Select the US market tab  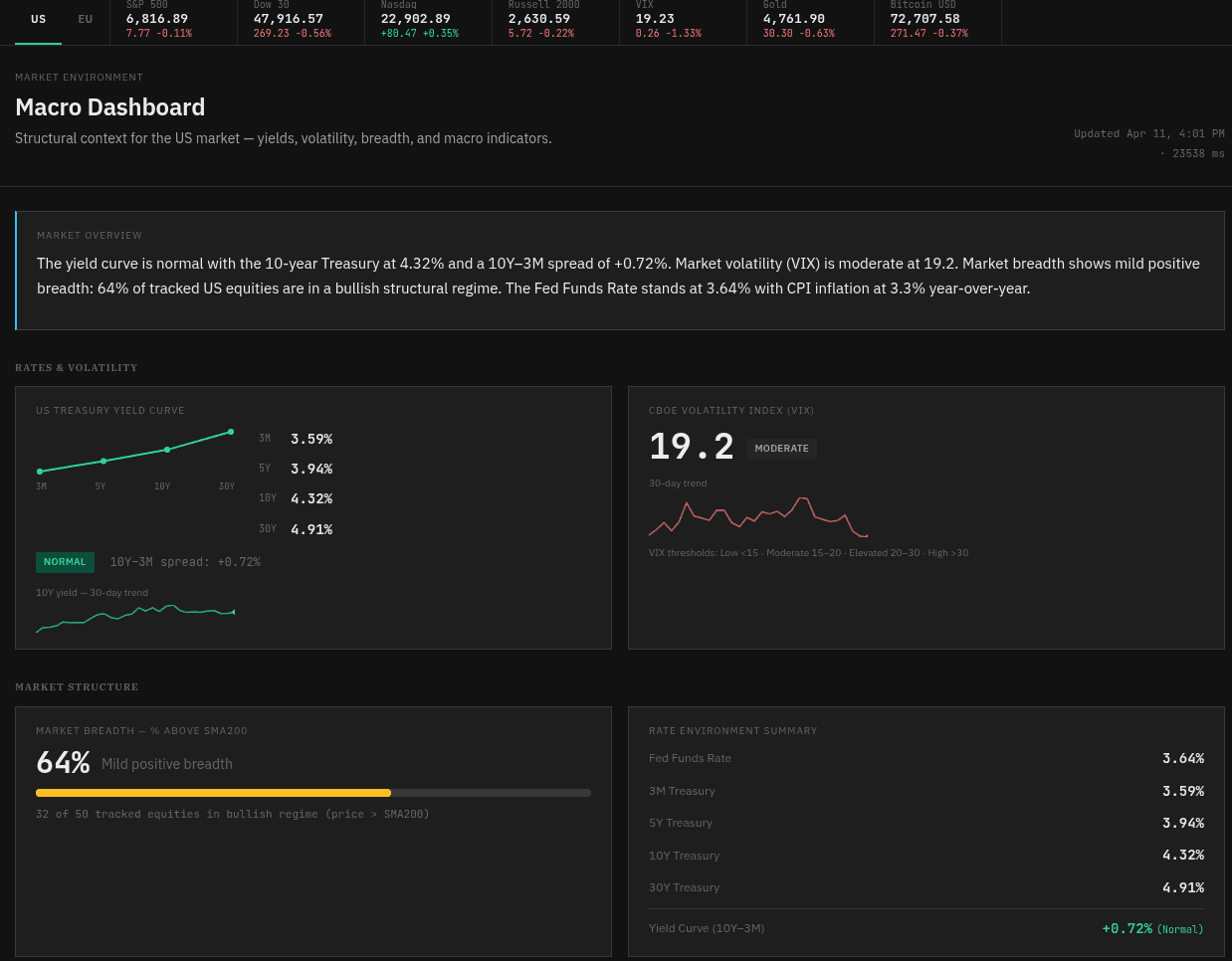pos(38,18)
